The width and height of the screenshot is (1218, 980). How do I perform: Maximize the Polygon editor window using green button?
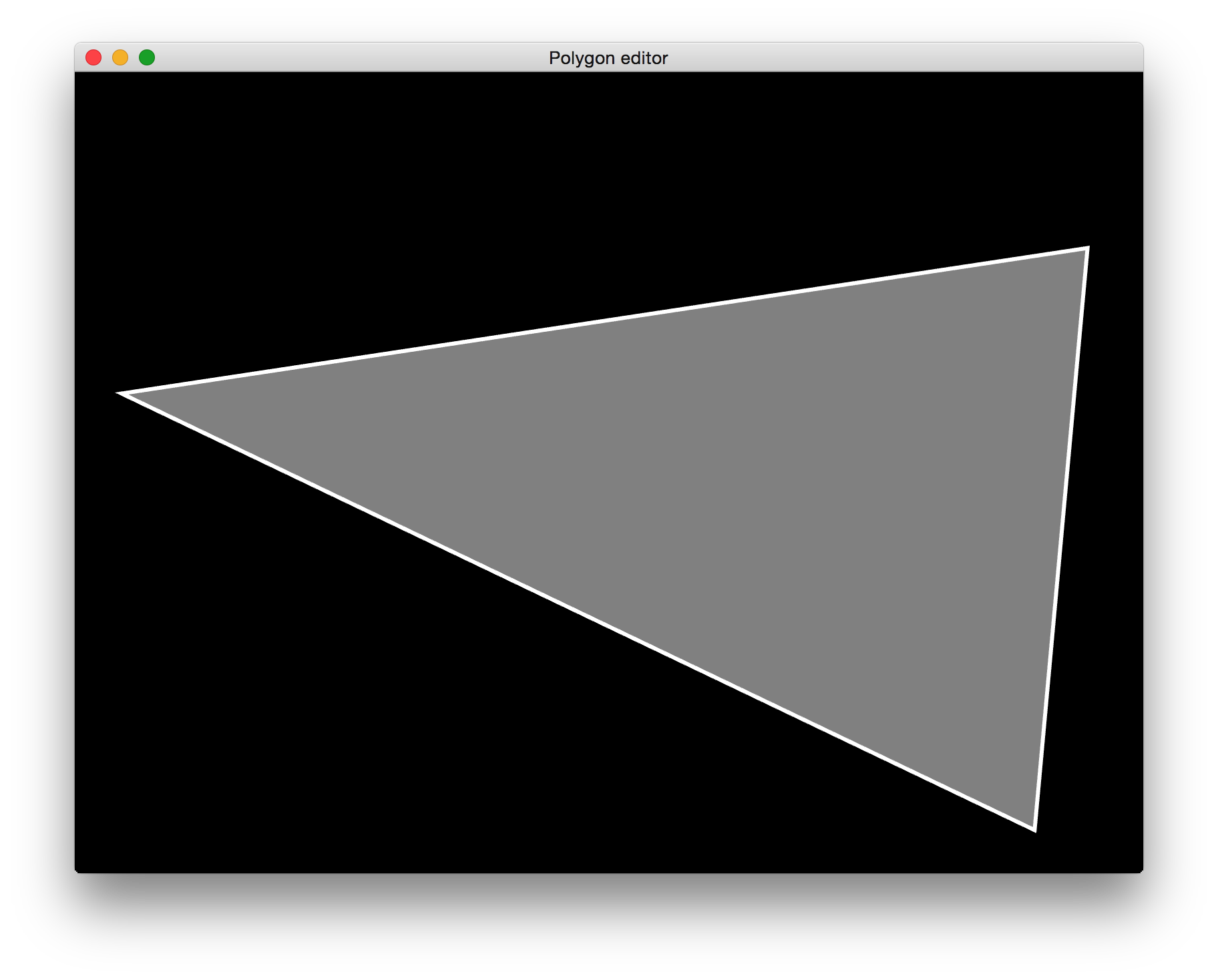click(146, 58)
